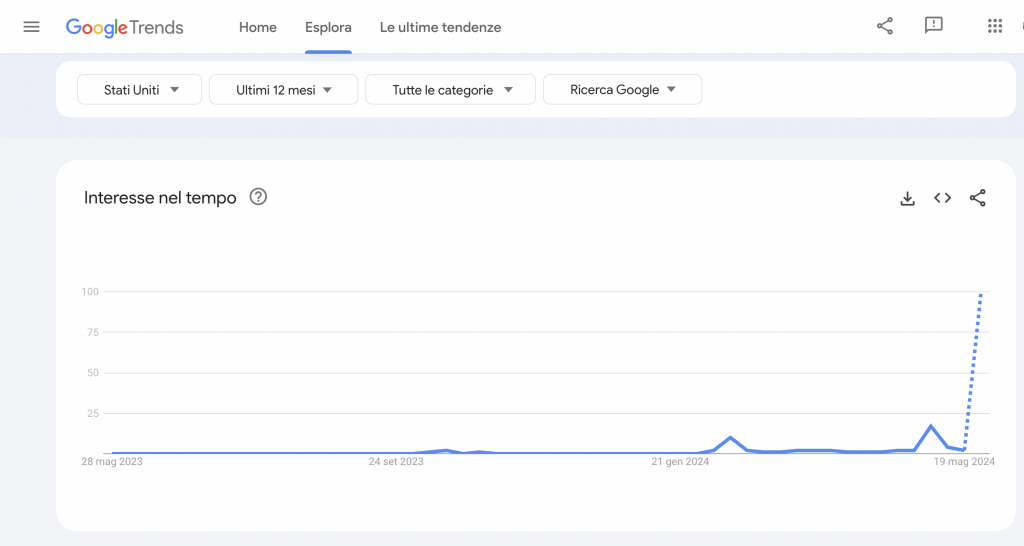The image size is (1024, 546).
Task: Open the Google apps grid
Action: click(995, 26)
